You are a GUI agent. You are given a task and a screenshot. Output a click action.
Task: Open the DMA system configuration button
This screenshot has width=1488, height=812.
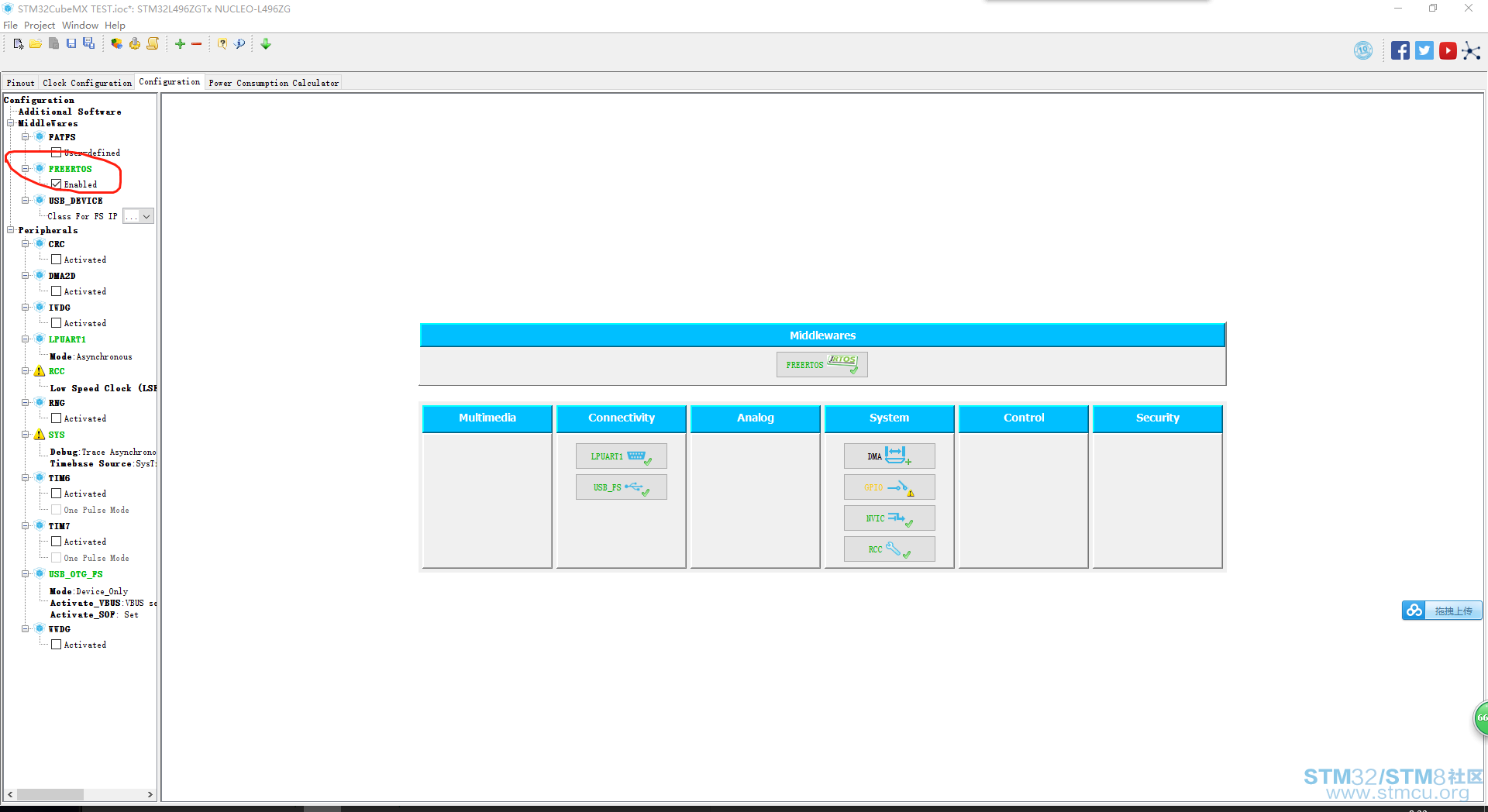890,456
